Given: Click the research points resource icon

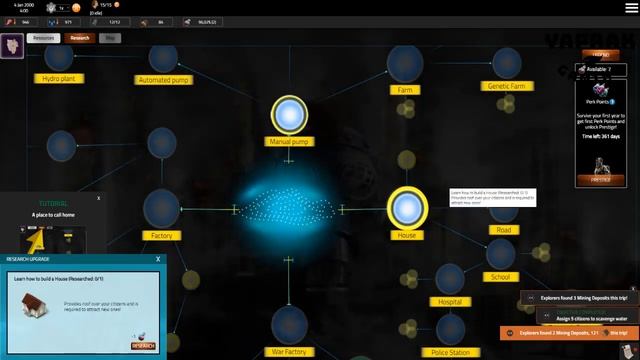Looking at the screenshot, I should [187, 22].
